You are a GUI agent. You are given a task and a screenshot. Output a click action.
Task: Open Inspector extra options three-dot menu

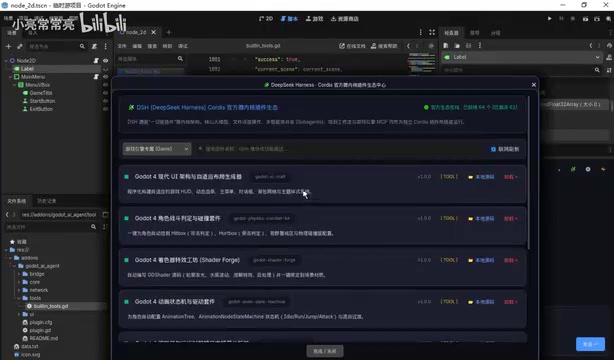point(480,45)
